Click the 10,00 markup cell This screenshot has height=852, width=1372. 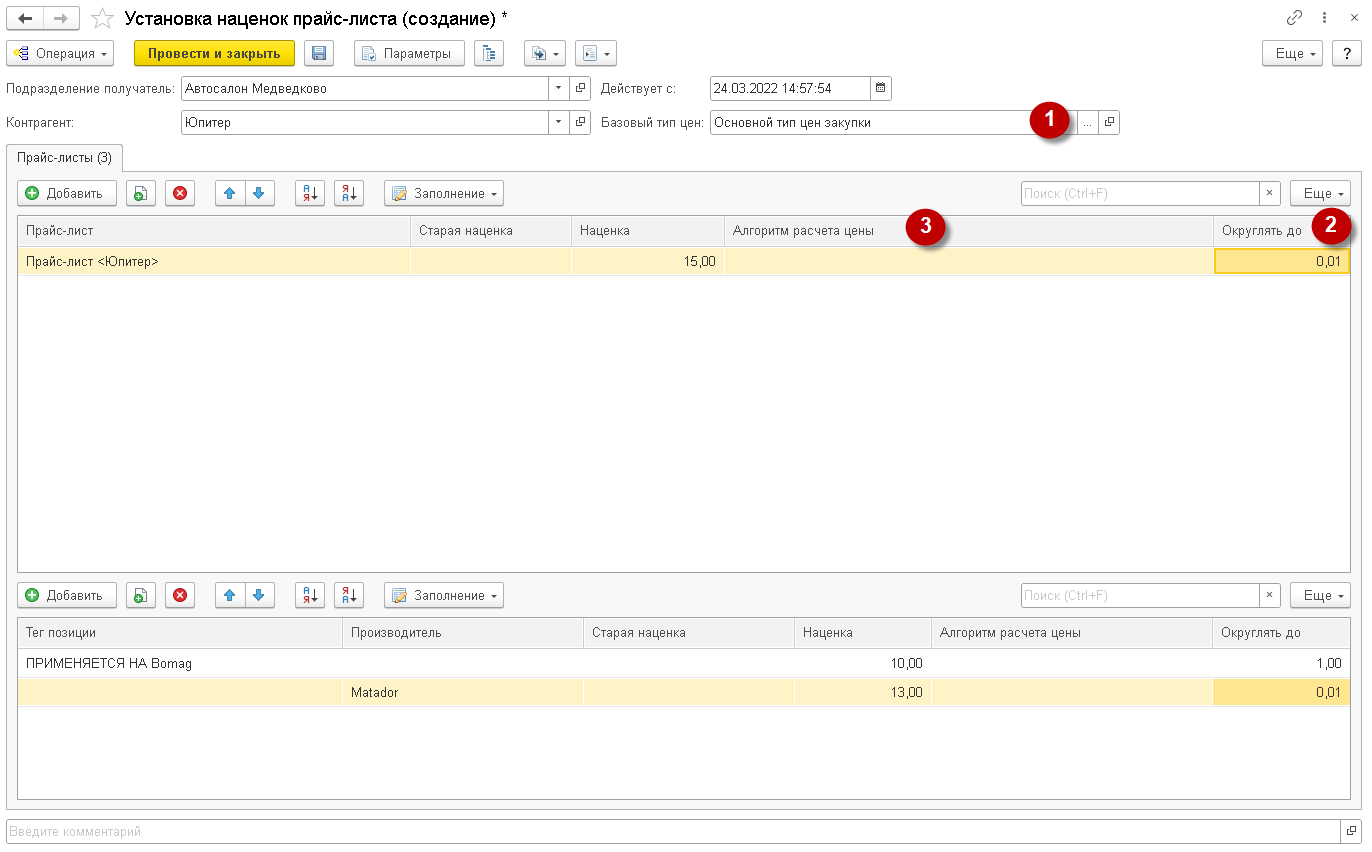(x=863, y=663)
